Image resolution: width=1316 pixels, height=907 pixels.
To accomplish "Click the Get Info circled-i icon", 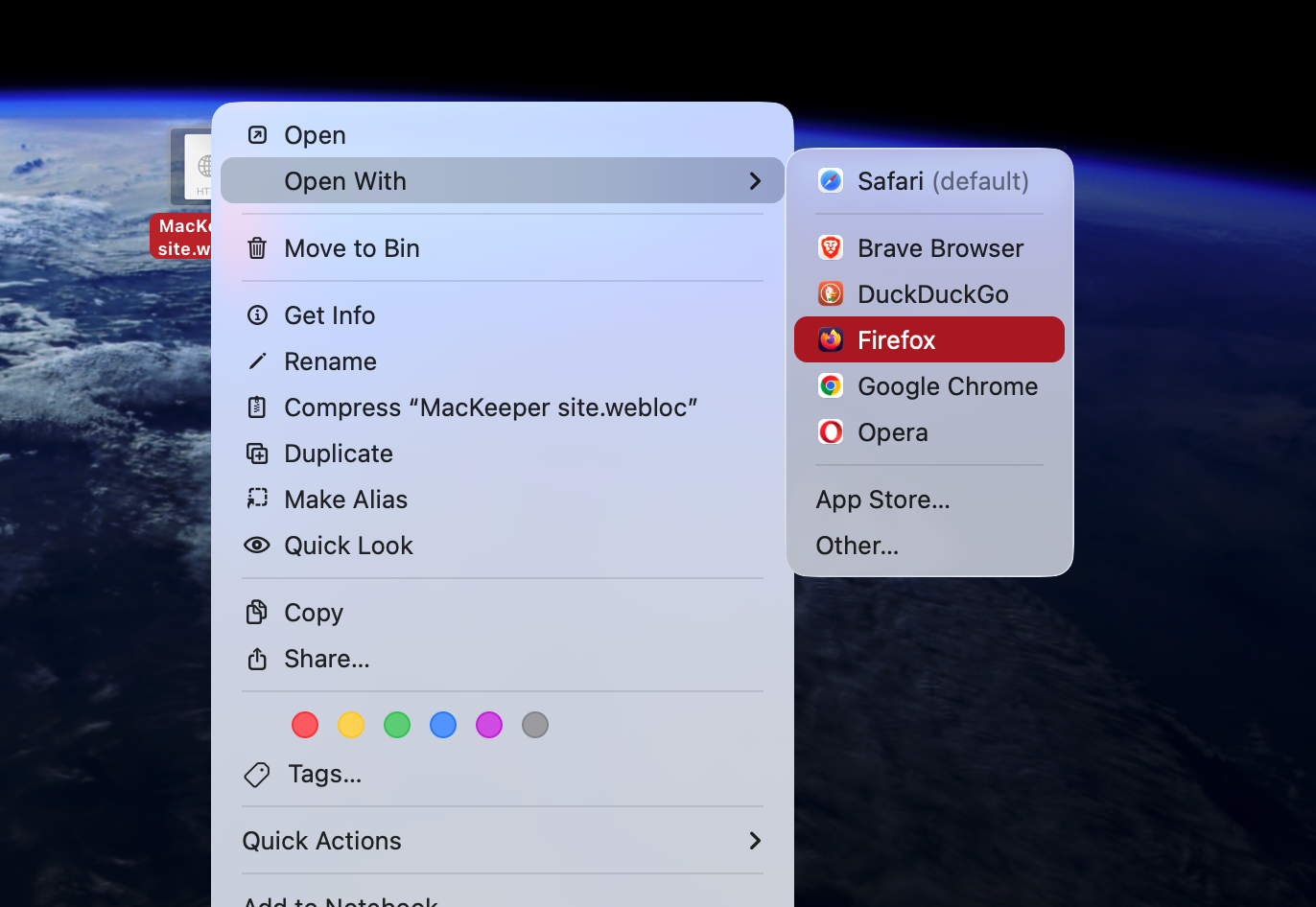I will [x=257, y=314].
